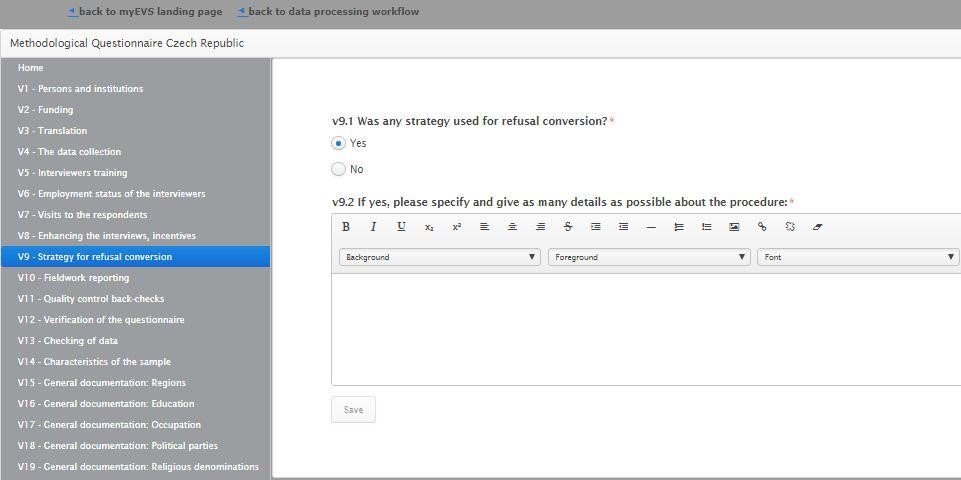Click into the v9.2 rich text area
Image resolution: width=961 pixels, height=480 pixels.
click(x=646, y=329)
